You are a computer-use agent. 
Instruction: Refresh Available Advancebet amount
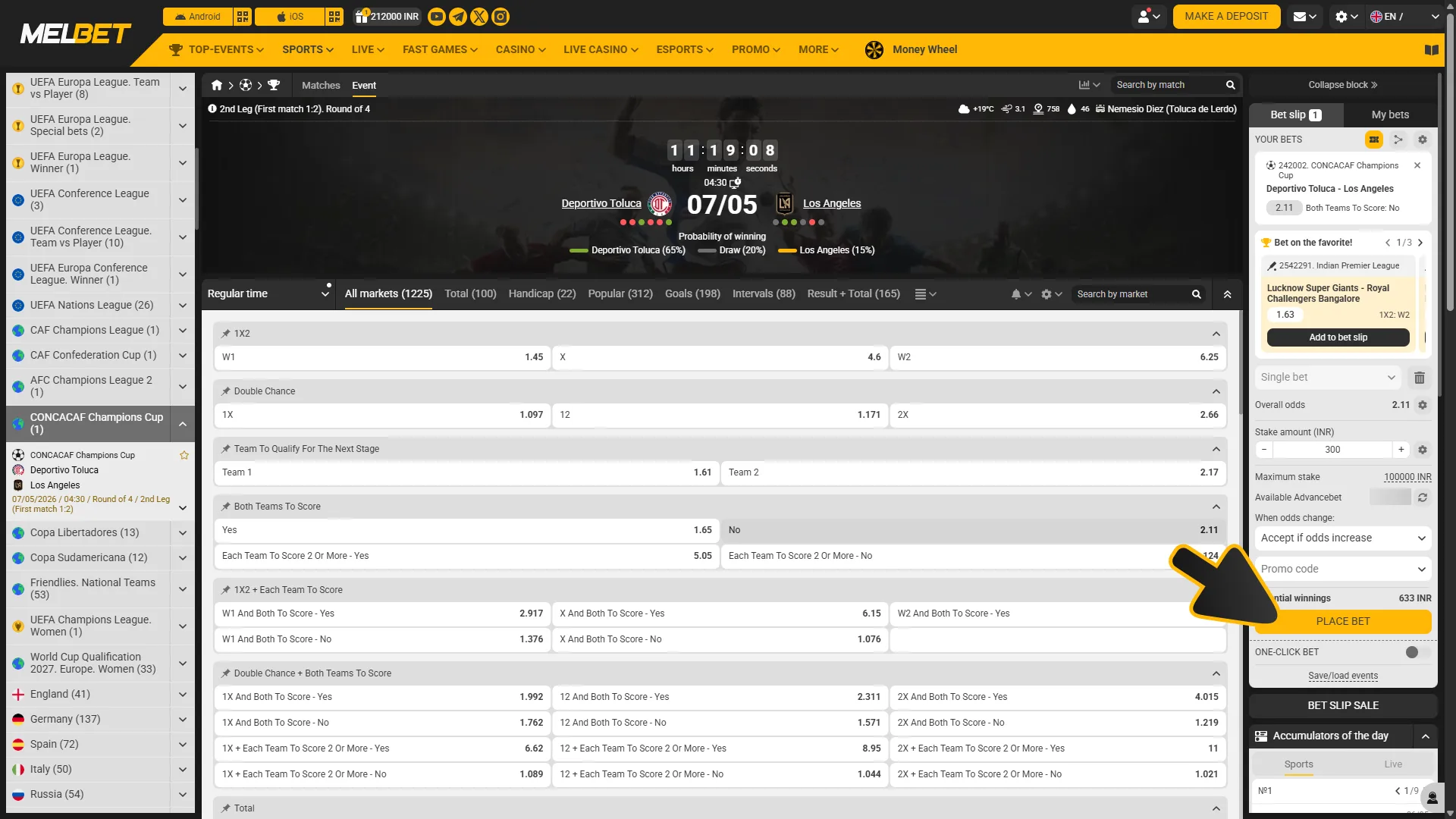click(x=1423, y=497)
